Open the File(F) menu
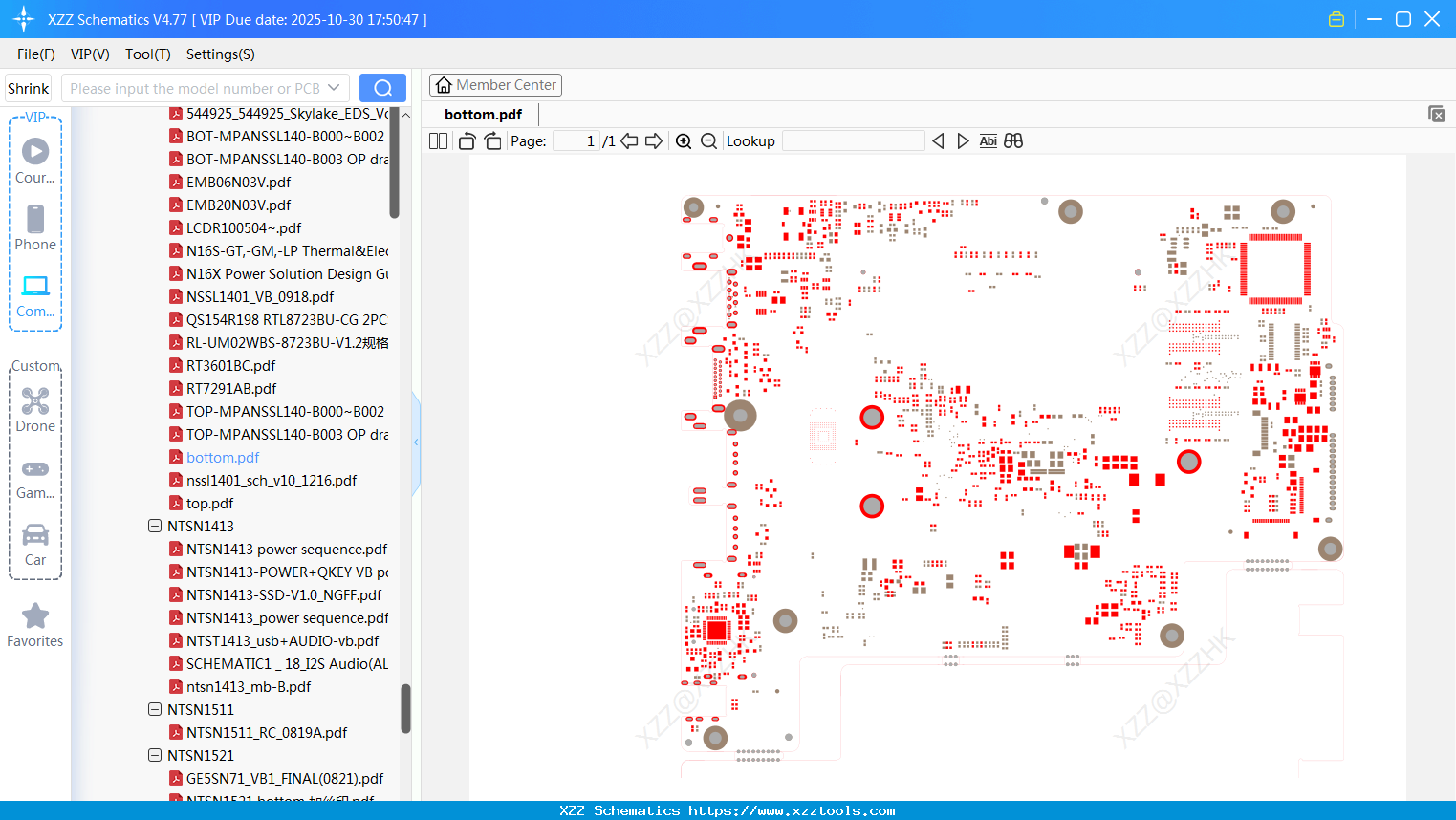This screenshot has width=1456, height=820. click(x=36, y=54)
